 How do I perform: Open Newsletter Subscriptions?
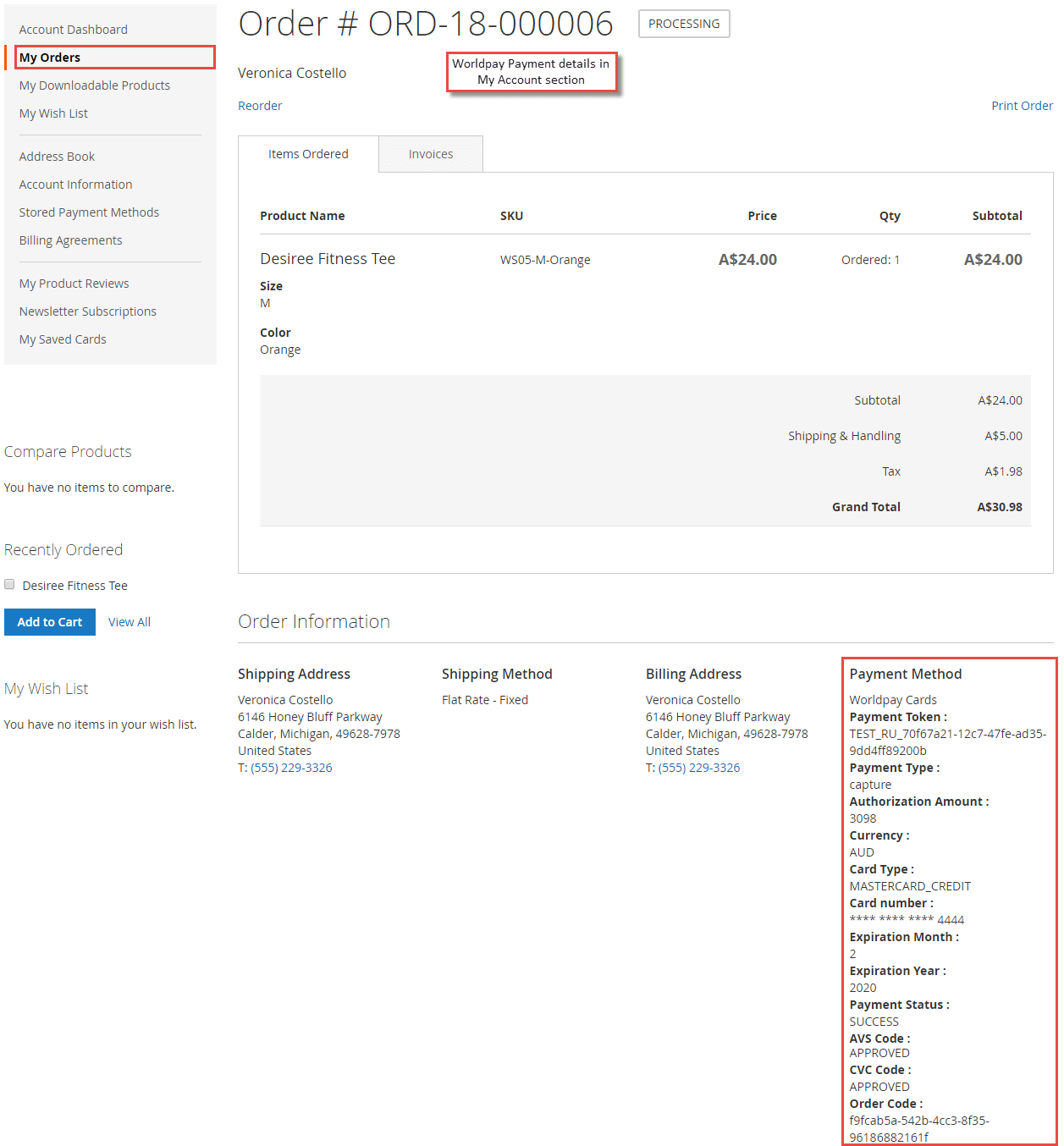tap(87, 311)
